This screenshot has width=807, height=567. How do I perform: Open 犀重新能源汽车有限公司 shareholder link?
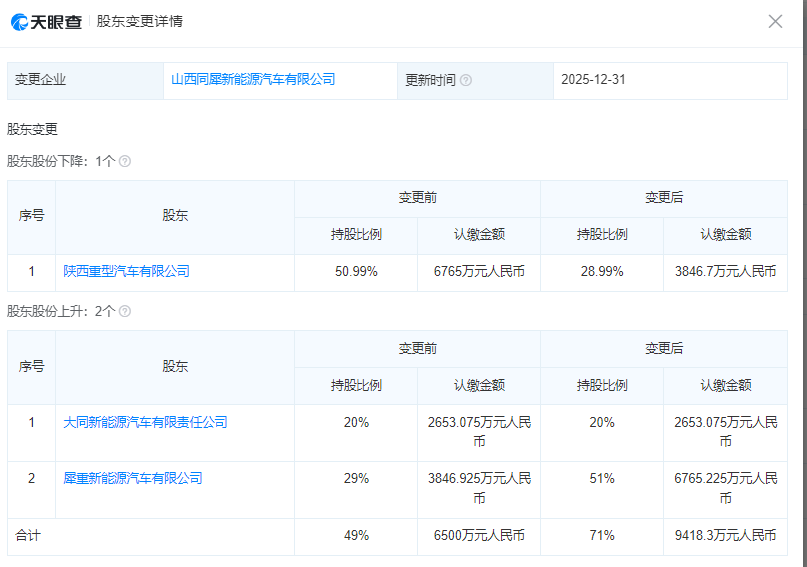[x=133, y=478]
